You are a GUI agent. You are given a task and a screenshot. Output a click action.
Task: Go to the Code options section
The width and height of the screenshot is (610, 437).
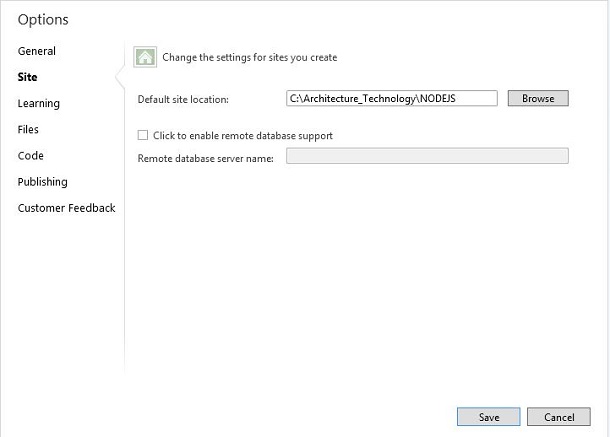30,156
